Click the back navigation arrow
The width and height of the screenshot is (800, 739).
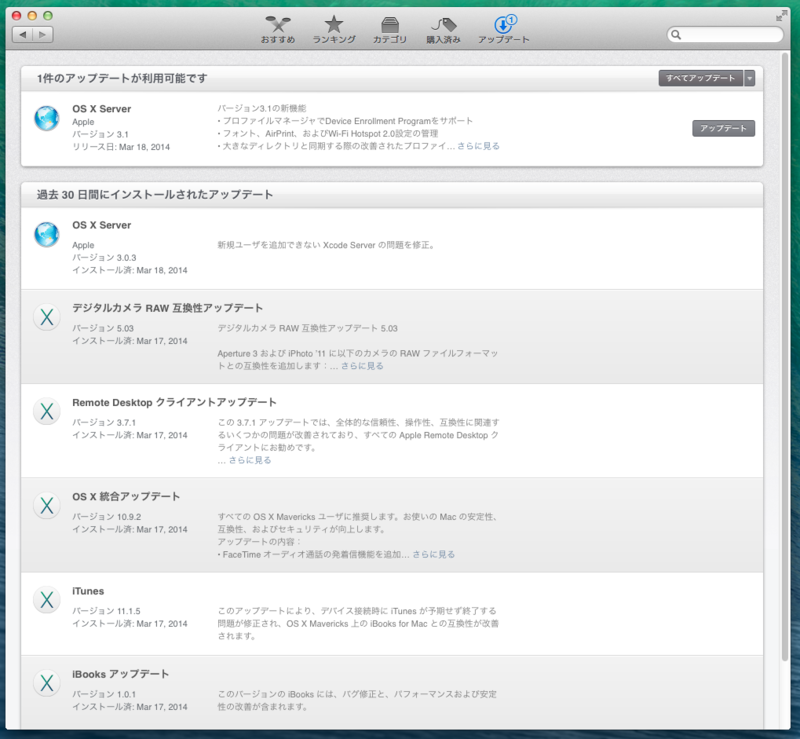pyautogui.click(x=22, y=35)
